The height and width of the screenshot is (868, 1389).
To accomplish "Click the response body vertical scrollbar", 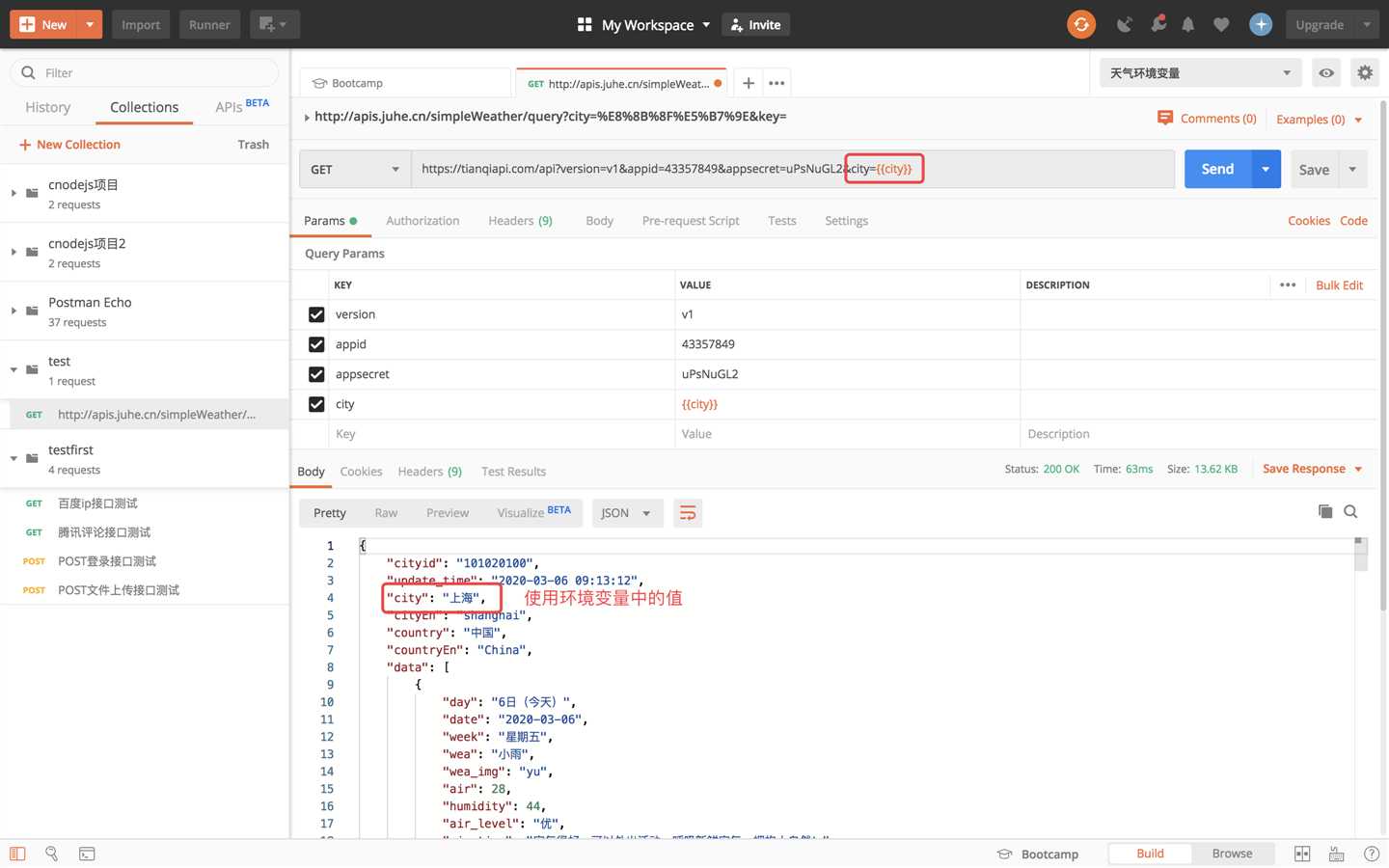I will click(x=1361, y=555).
